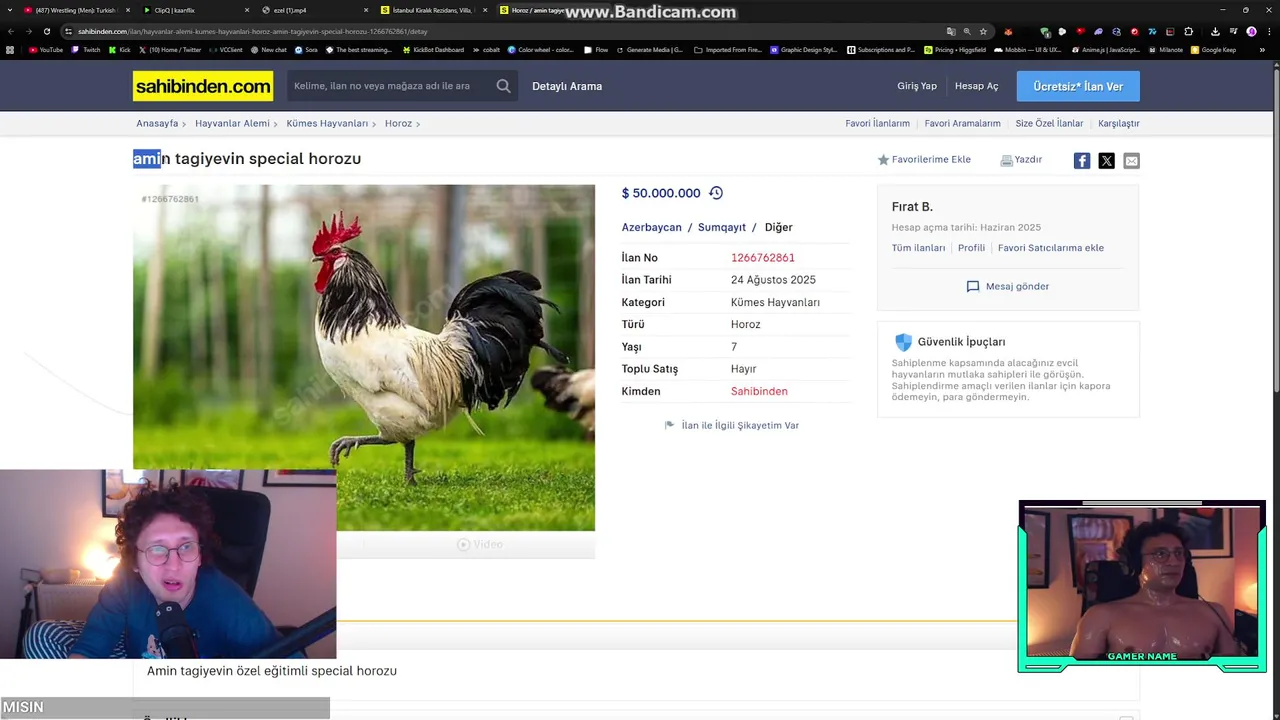Open Karşılaştır menu item
Viewport: 1280px width, 720px height.
coord(1119,124)
